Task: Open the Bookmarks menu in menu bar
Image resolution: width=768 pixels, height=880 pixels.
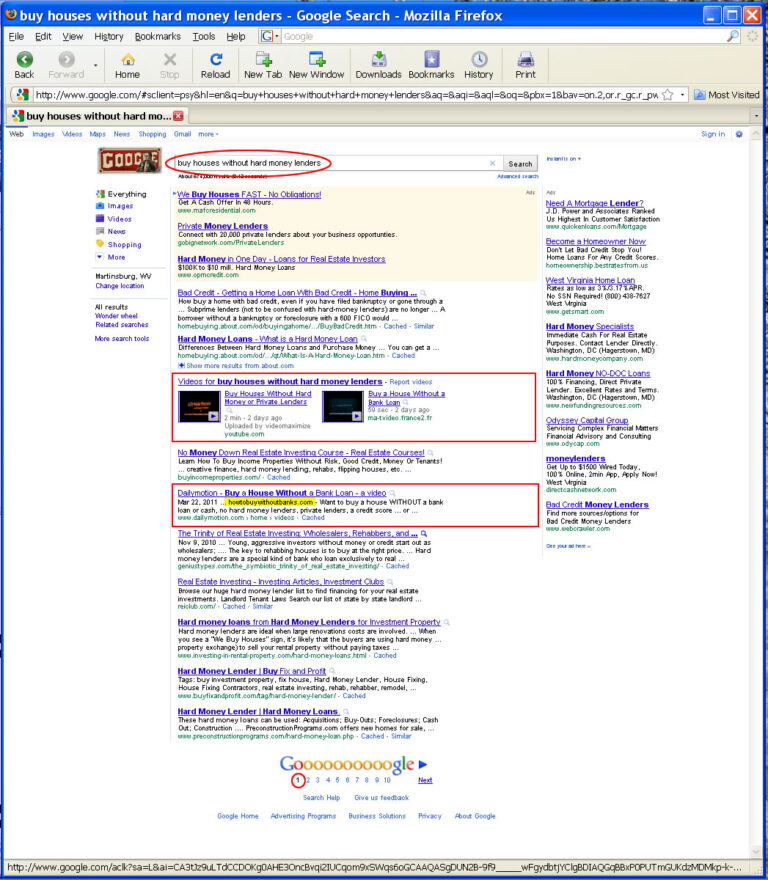Action: tap(158, 36)
